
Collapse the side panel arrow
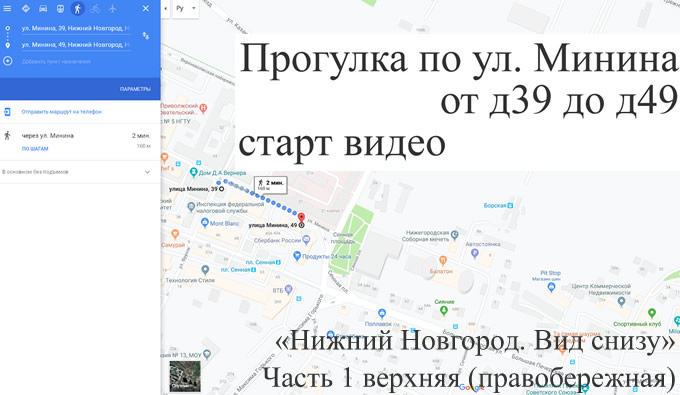coord(165,9)
